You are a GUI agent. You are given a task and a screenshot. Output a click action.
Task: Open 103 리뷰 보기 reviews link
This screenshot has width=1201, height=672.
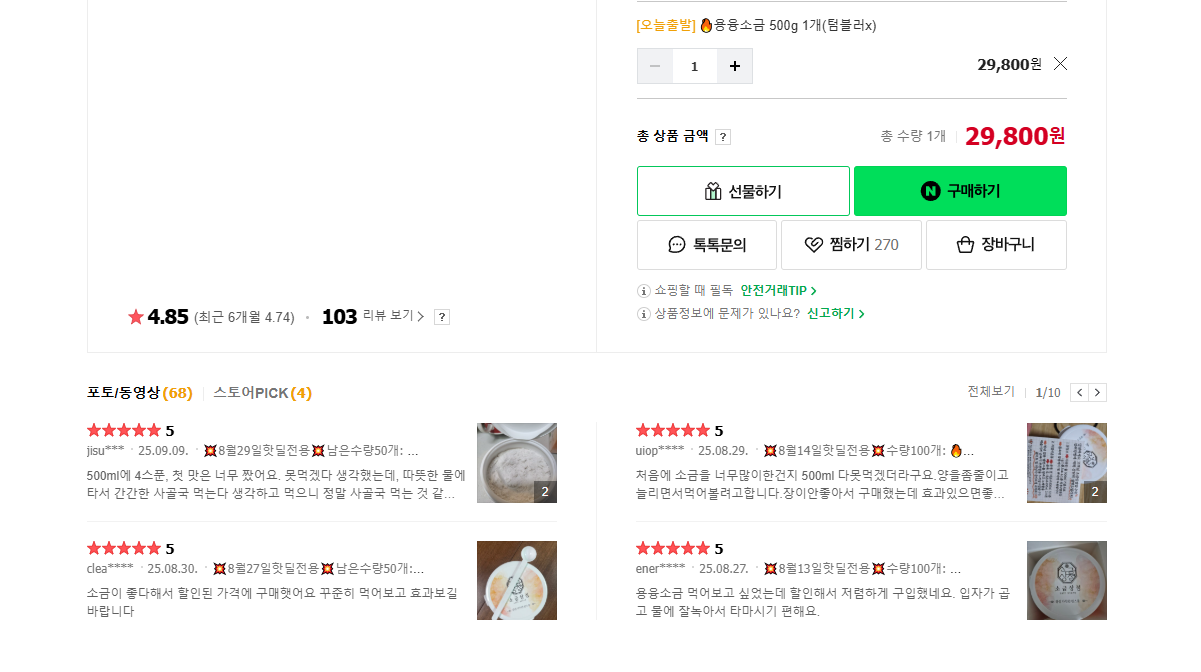point(373,316)
